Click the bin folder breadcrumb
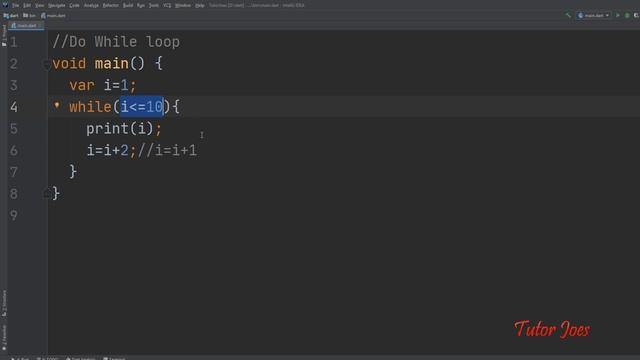Image resolution: width=640 pixels, height=360 pixels. click(29, 16)
